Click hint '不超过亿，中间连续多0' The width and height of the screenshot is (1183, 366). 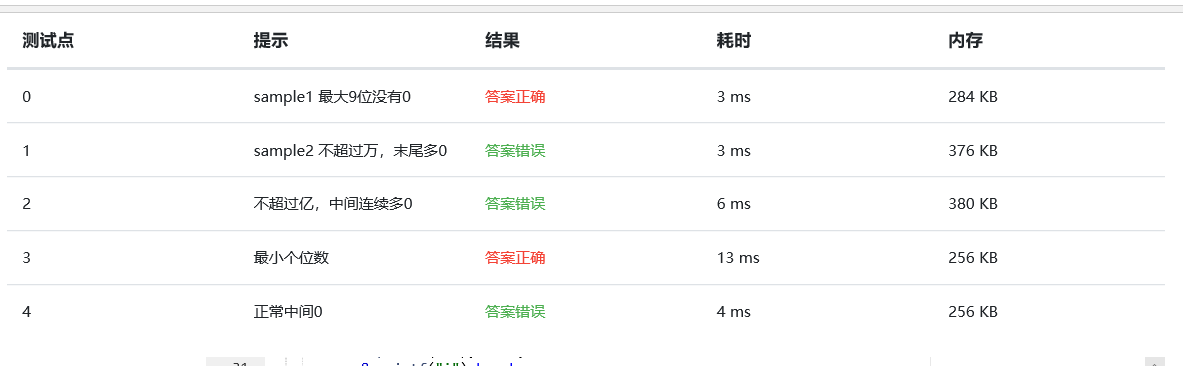pos(333,204)
